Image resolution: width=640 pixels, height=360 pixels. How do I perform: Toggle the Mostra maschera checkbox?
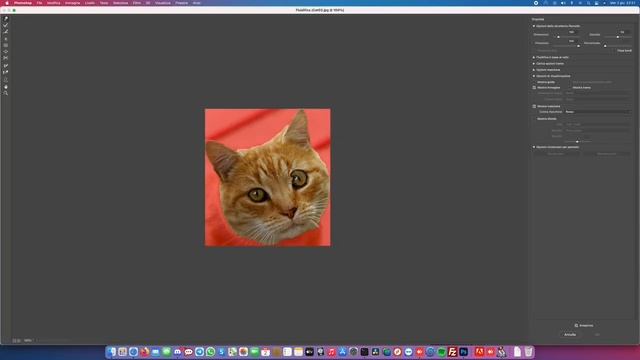coord(534,106)
